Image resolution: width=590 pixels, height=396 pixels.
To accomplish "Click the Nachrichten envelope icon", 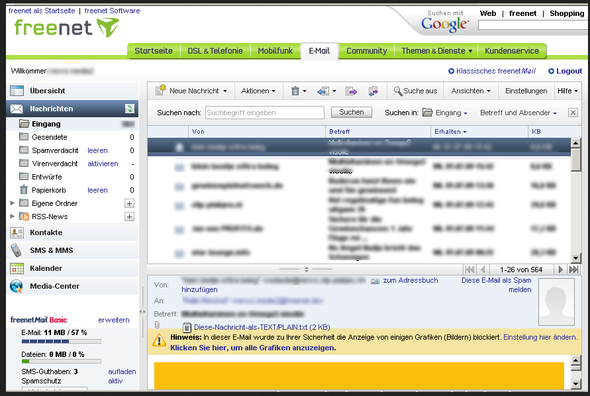I will [x=17, y=109].
